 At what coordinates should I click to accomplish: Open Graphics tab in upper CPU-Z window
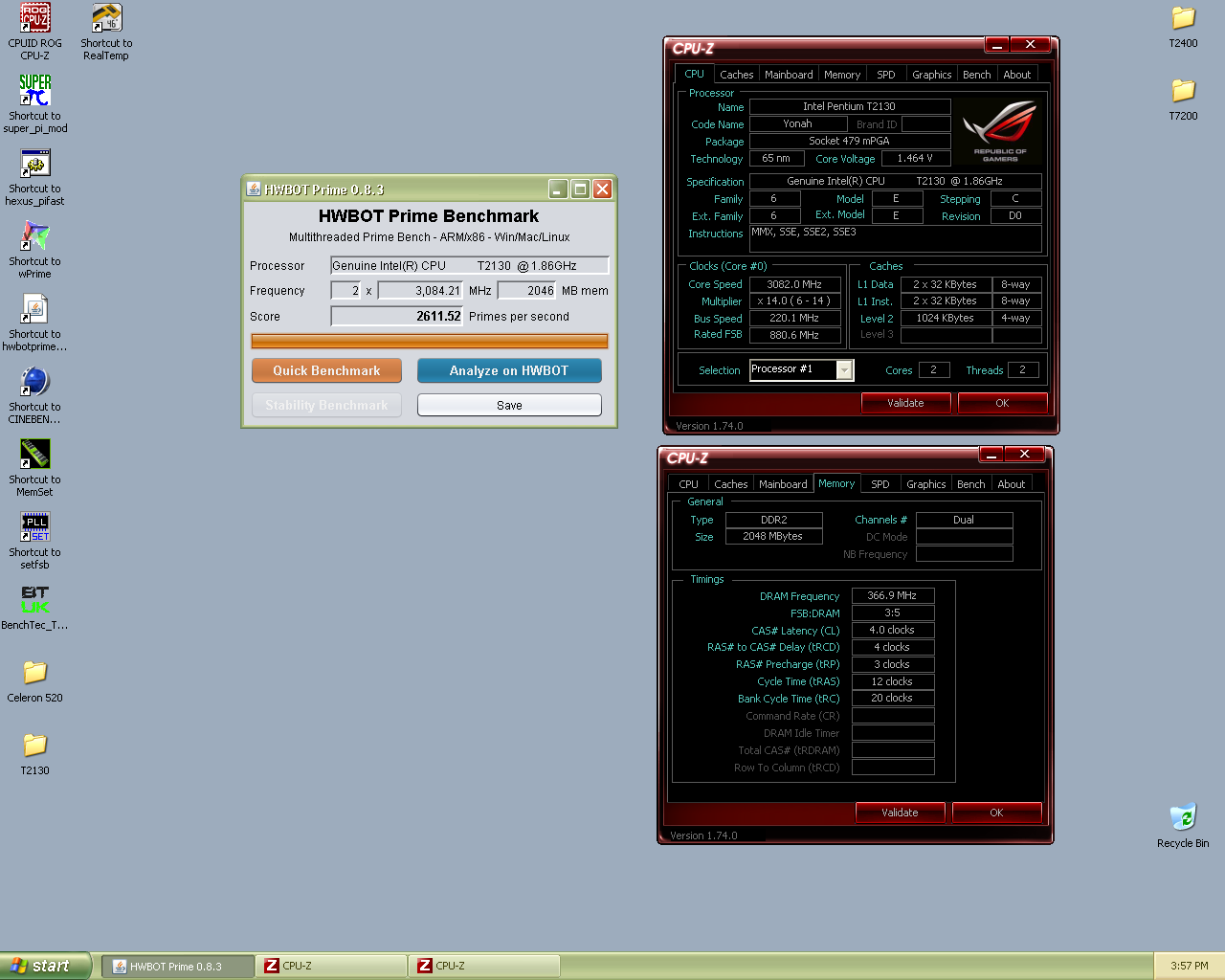click(x=931, y=75)
